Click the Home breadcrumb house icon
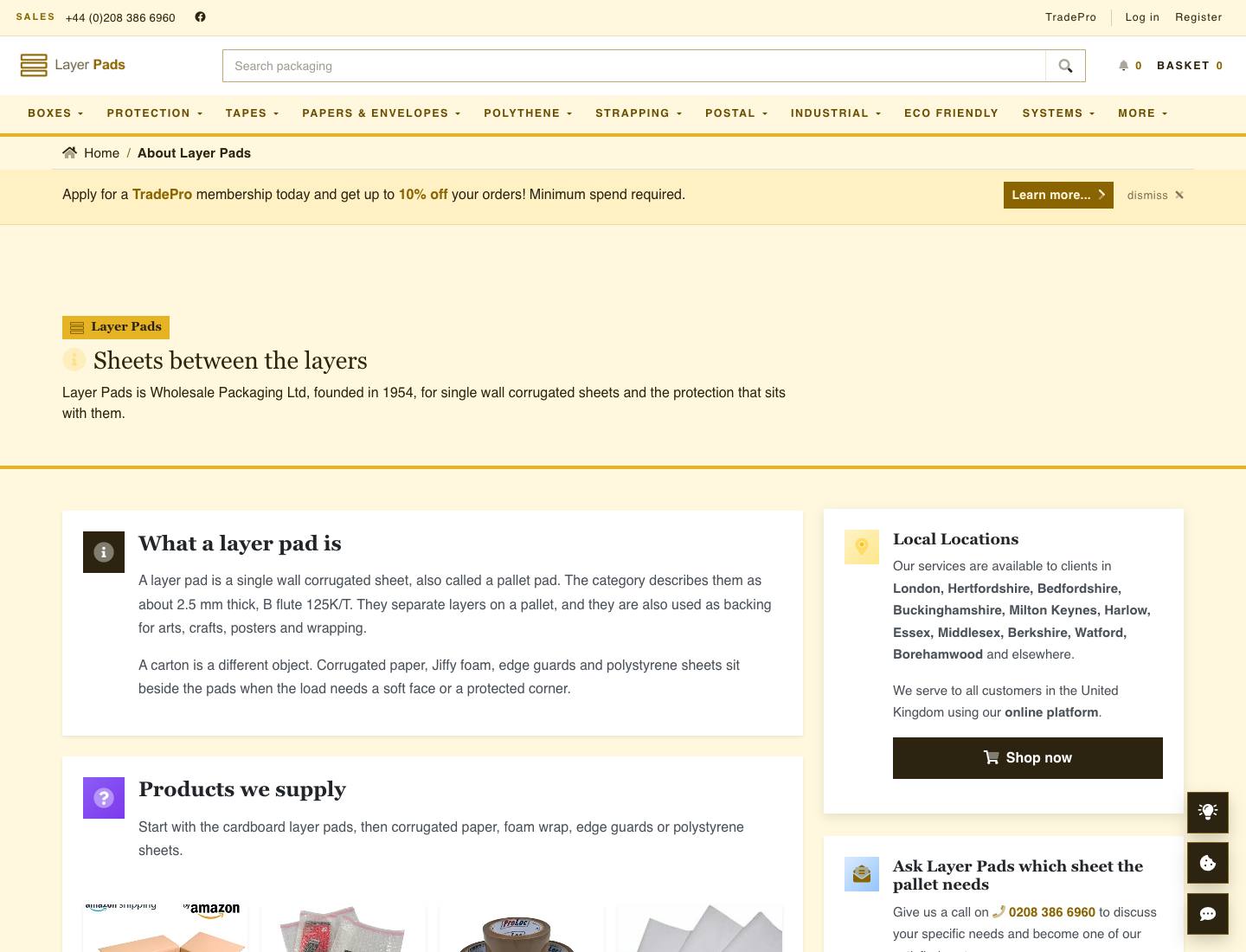Image resolution: width=1246 pixels, height=952 pixels. [x=70, y=152]
